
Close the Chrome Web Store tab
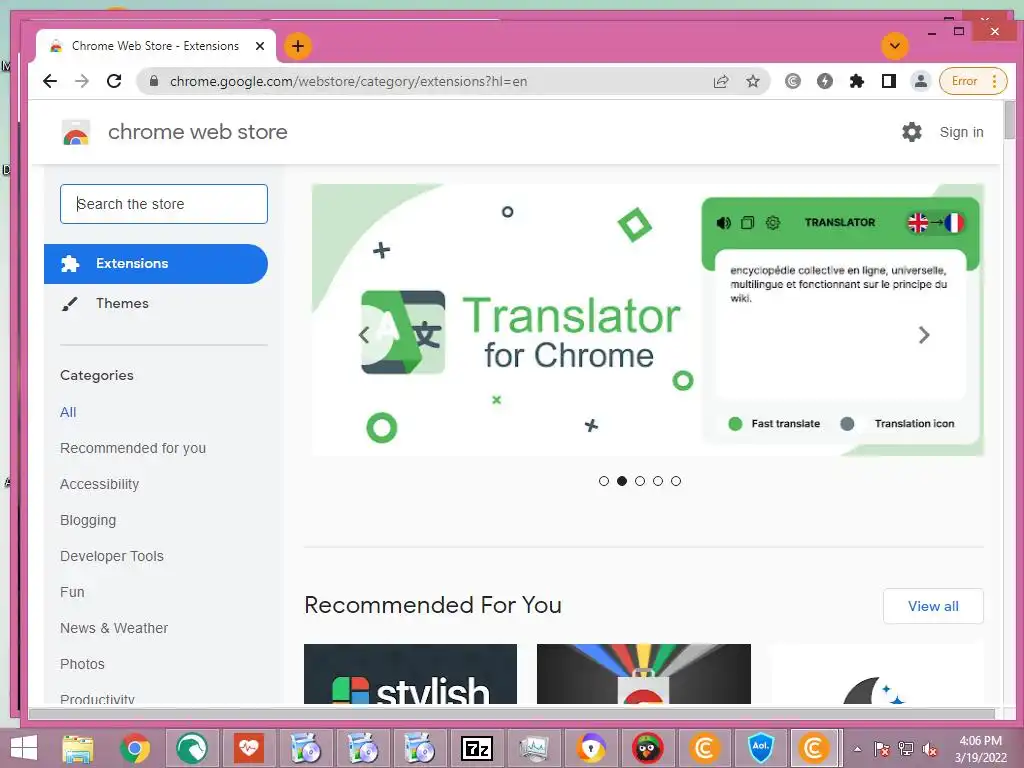click(260, 46)
